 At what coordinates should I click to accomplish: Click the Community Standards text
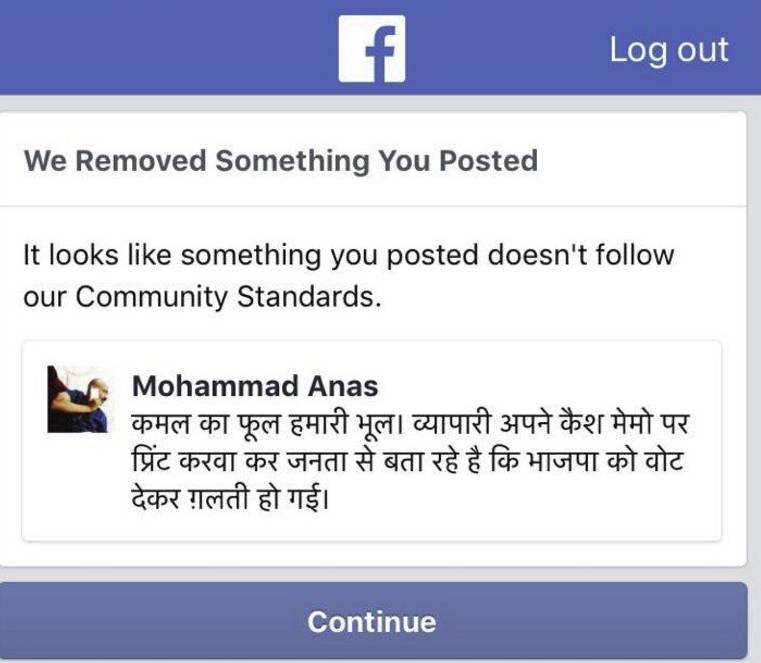point(228,297)
